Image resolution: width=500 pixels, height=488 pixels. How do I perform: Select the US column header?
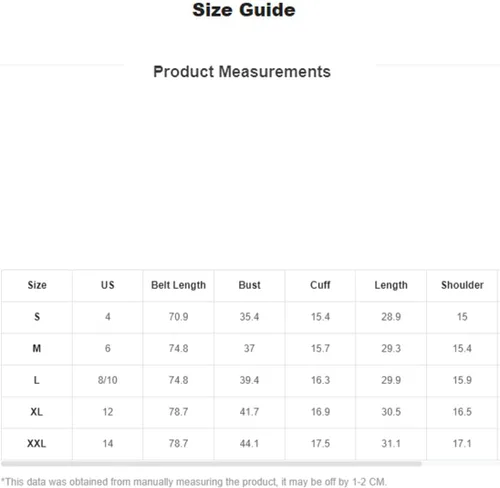coord(108,285)
